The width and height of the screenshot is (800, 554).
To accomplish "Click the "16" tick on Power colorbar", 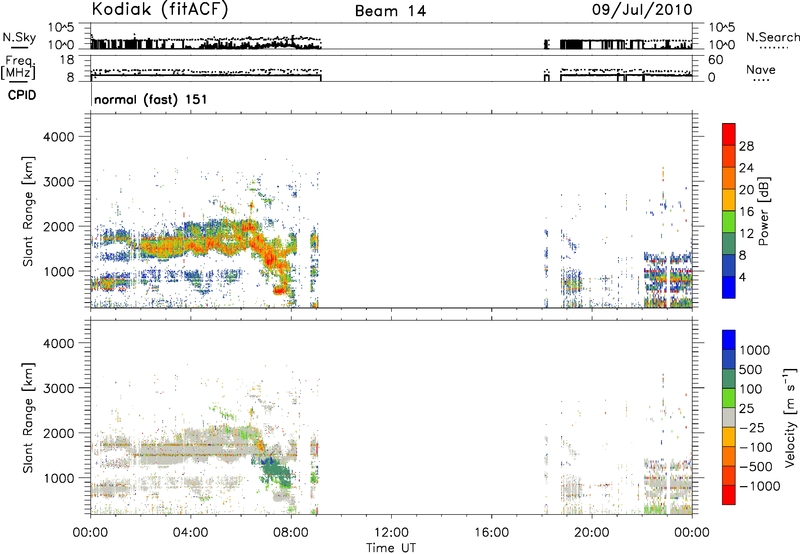I will (746, 212).
